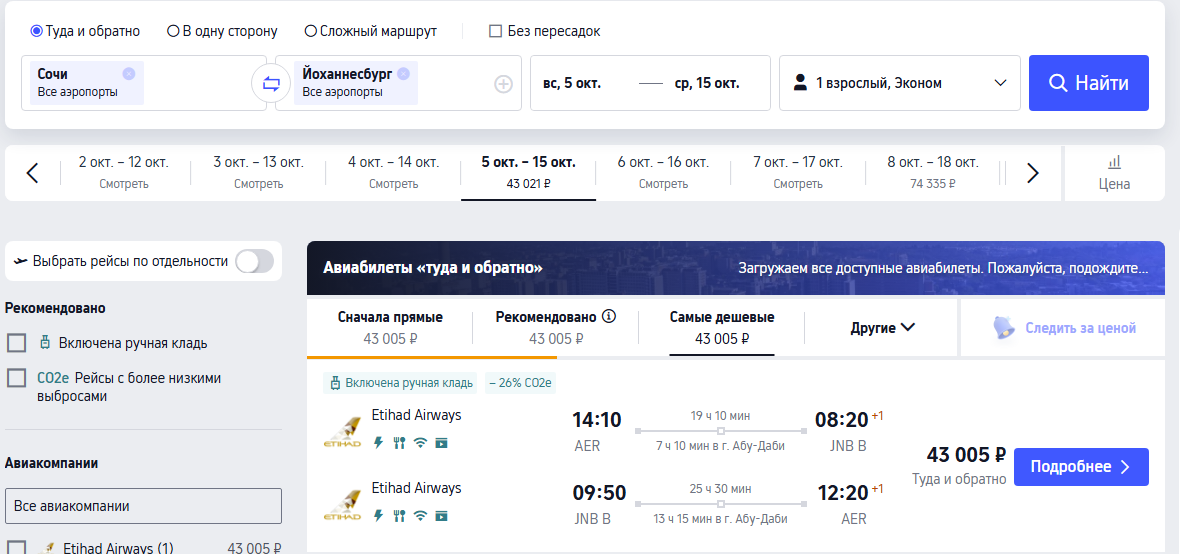Remove Сочи from the origin field
This screenshot has height=554, width=1180.
[x=129, y=74]
